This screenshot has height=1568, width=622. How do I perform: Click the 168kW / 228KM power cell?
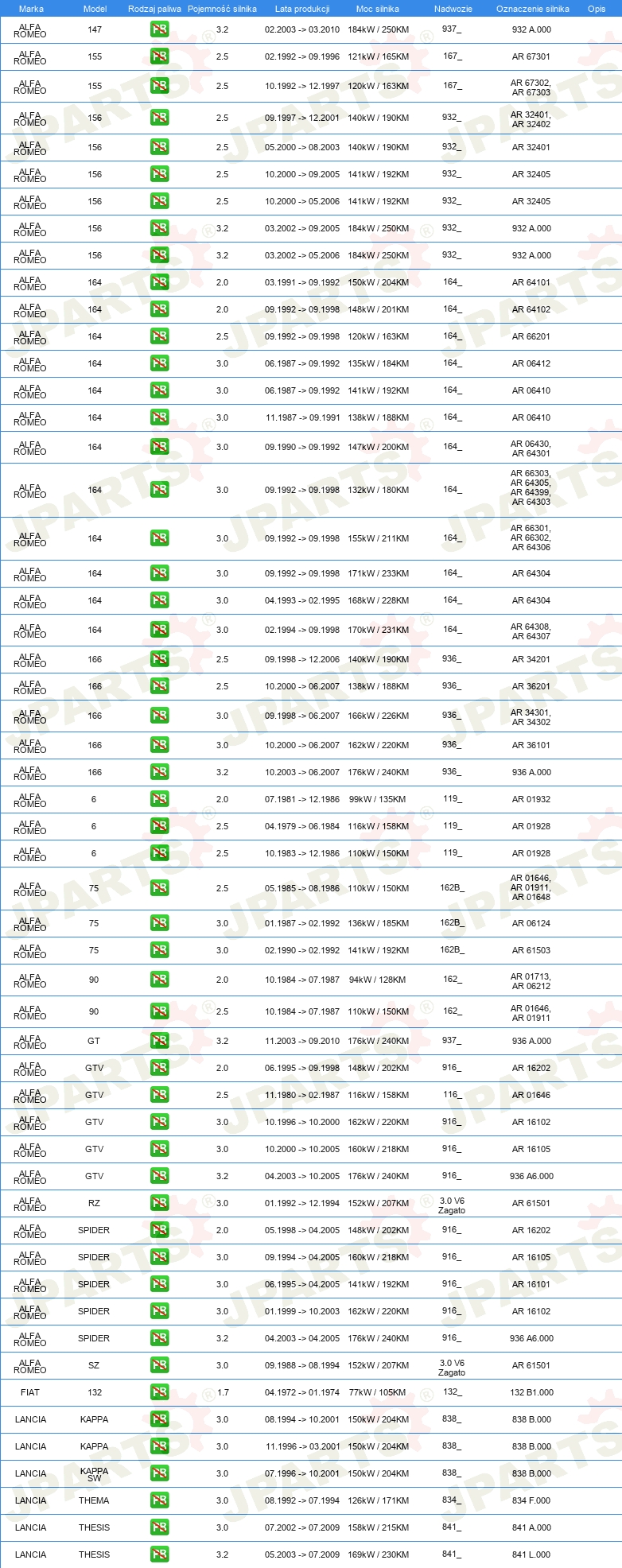coord(378,600)
